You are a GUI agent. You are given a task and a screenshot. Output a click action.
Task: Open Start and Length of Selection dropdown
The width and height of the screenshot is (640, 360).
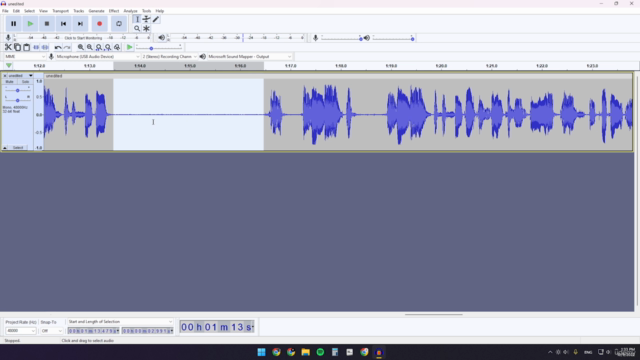pyautogui.click(x=120, y=322)
